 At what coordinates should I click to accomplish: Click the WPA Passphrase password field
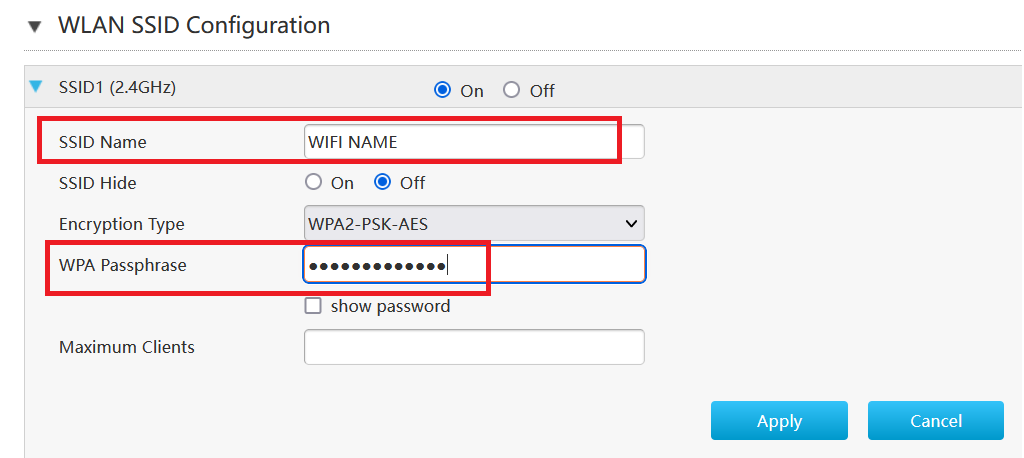(x=474, y=265)
